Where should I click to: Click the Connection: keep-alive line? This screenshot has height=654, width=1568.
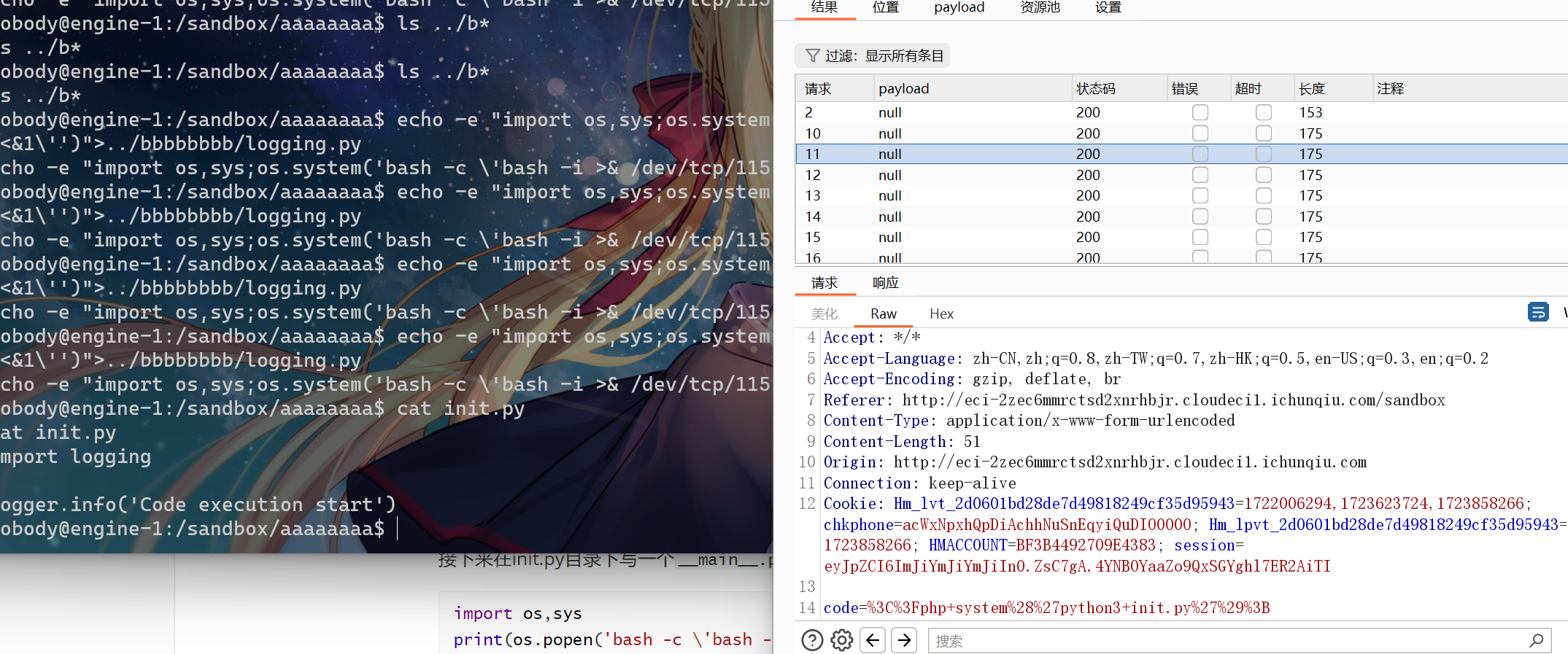[919, 483]
